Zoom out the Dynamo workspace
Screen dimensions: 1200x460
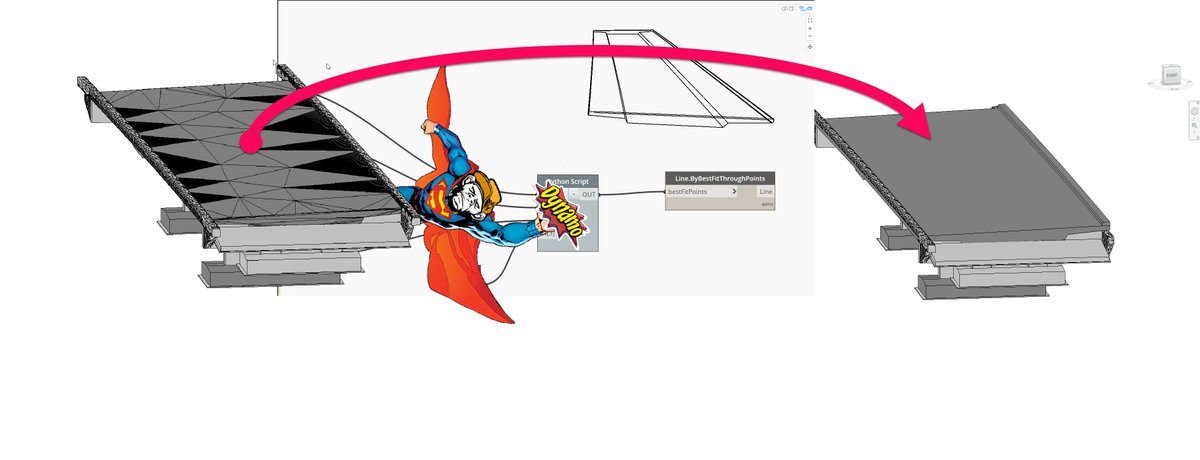[810, 36]
